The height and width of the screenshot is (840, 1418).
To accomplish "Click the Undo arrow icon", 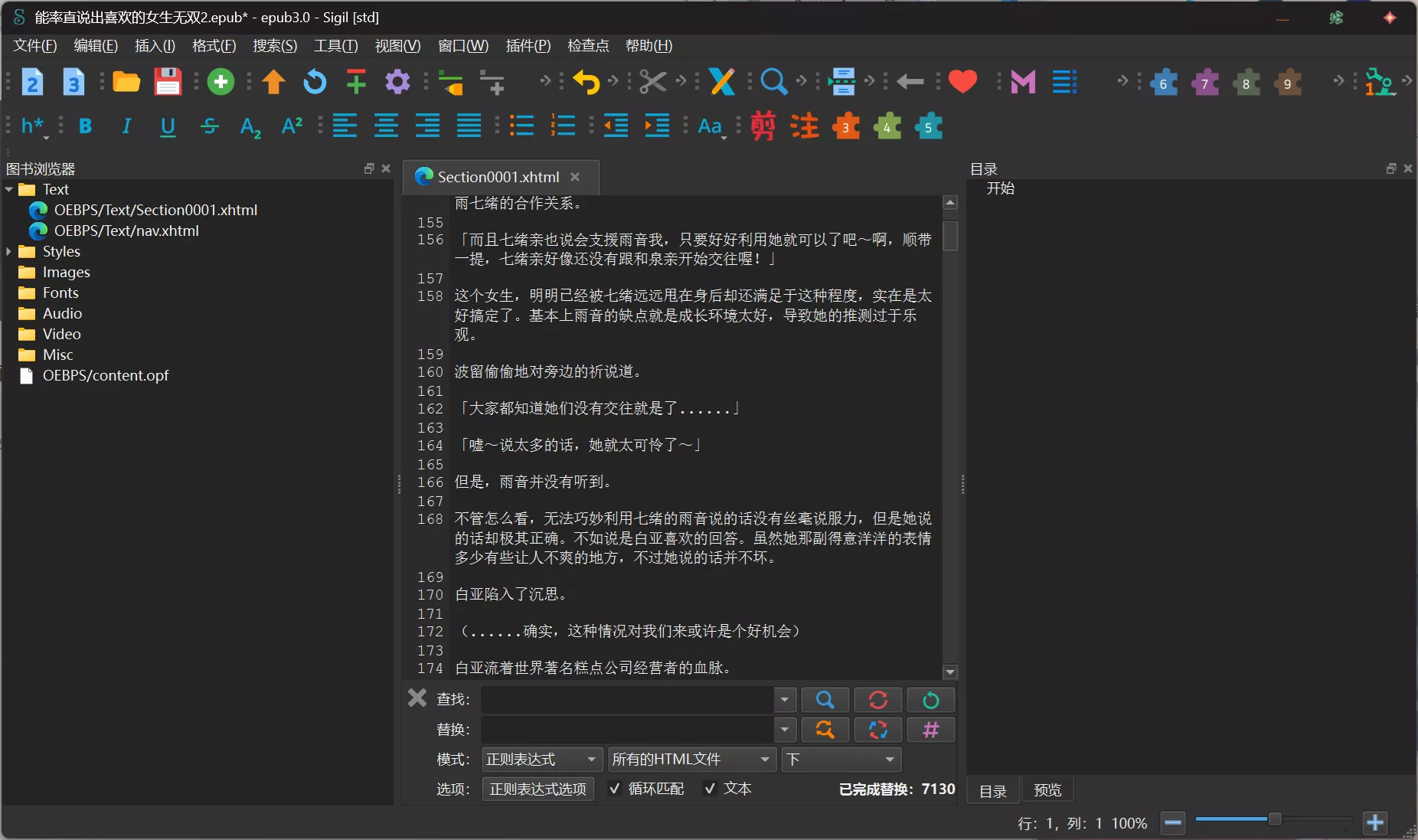I will click(x=586, y=81).
